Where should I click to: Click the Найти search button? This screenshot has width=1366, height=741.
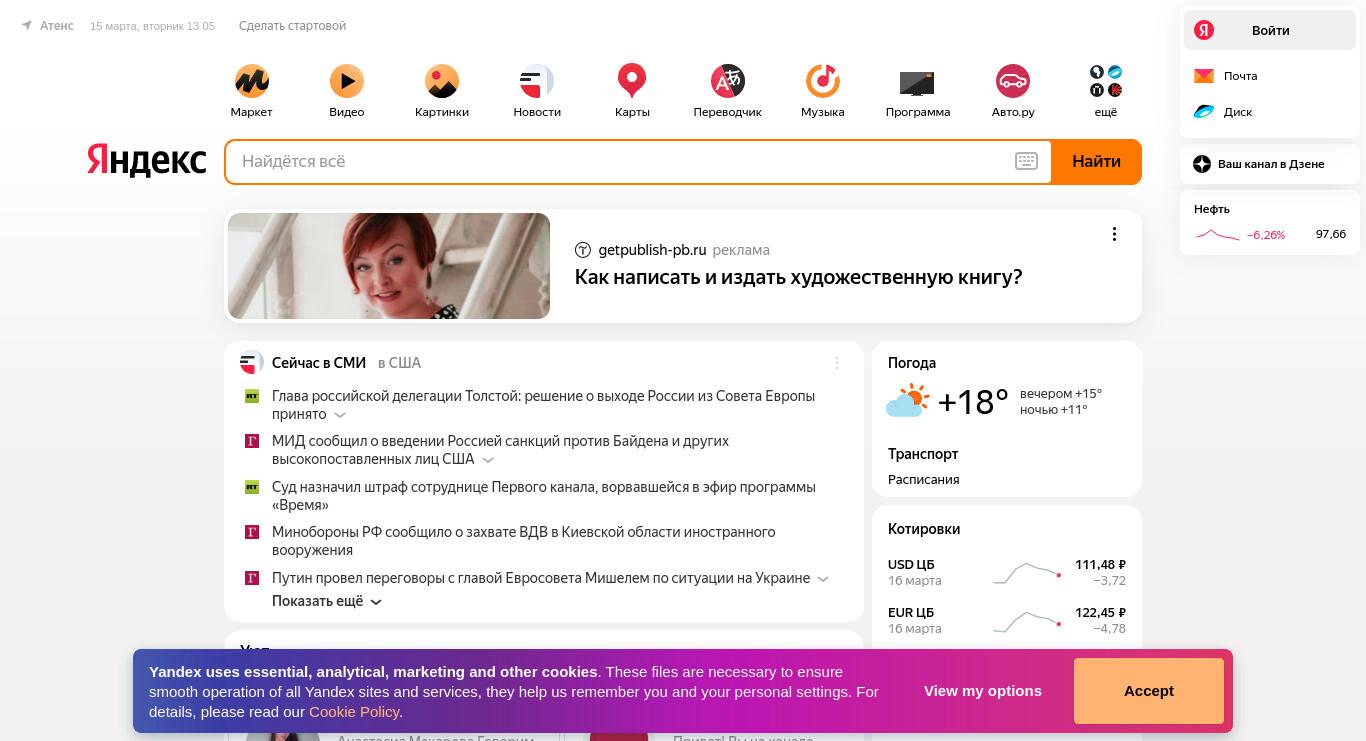(1096, 161)
